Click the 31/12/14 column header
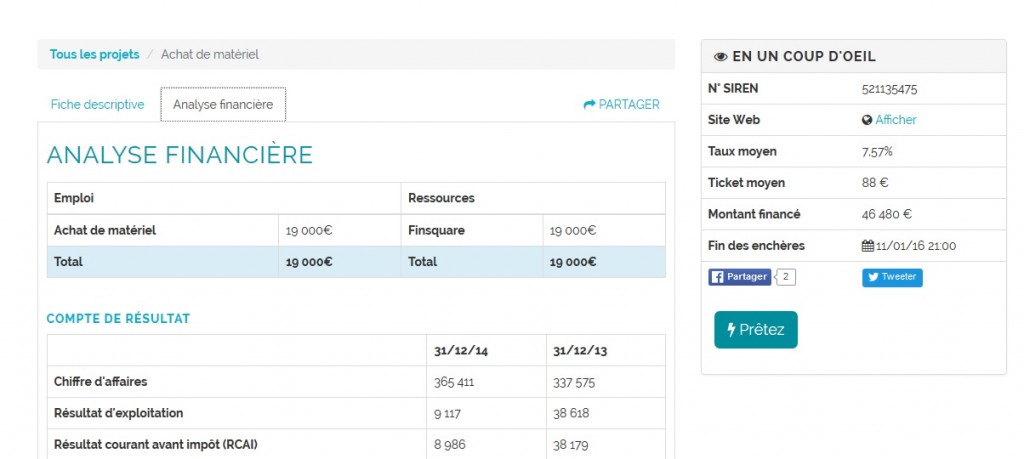 pos(461,350)
